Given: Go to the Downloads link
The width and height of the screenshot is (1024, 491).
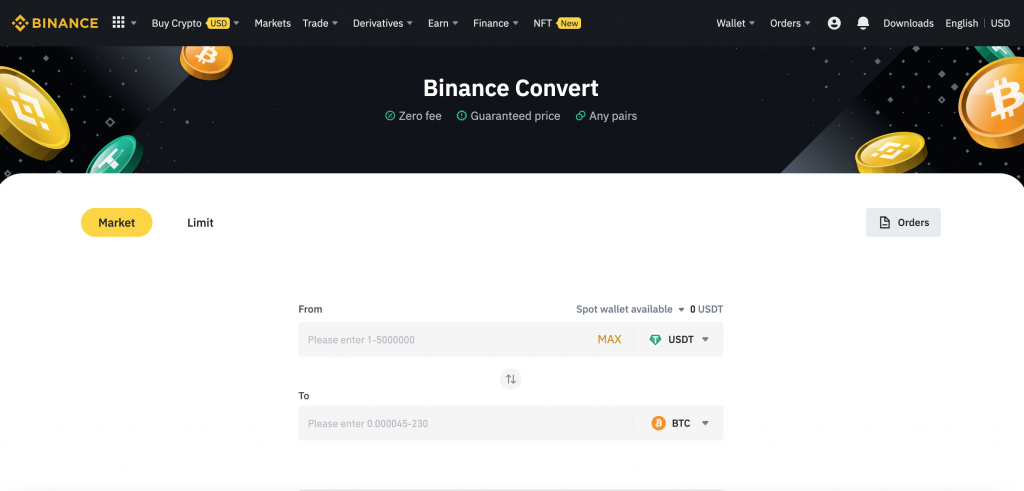Looking at the screenshot, I should 908,23.
